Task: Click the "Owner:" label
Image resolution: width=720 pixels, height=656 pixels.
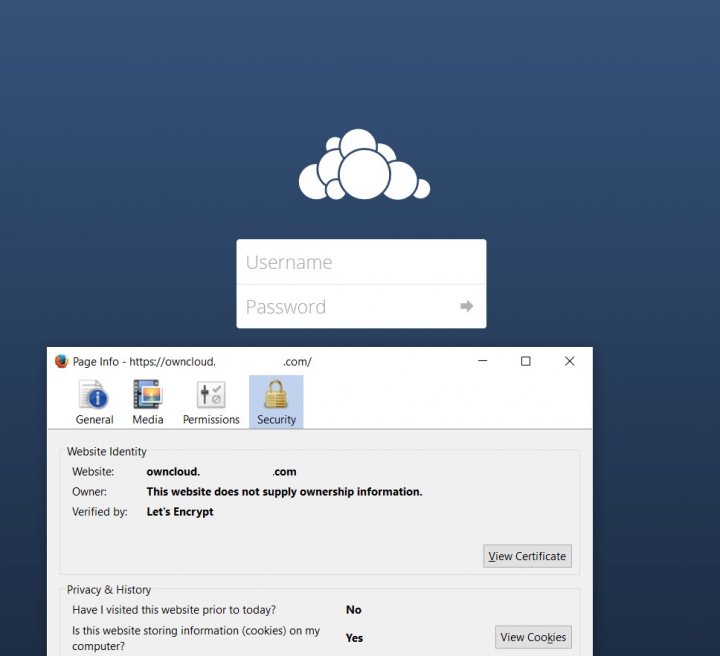Action: [x=89, y=492]
